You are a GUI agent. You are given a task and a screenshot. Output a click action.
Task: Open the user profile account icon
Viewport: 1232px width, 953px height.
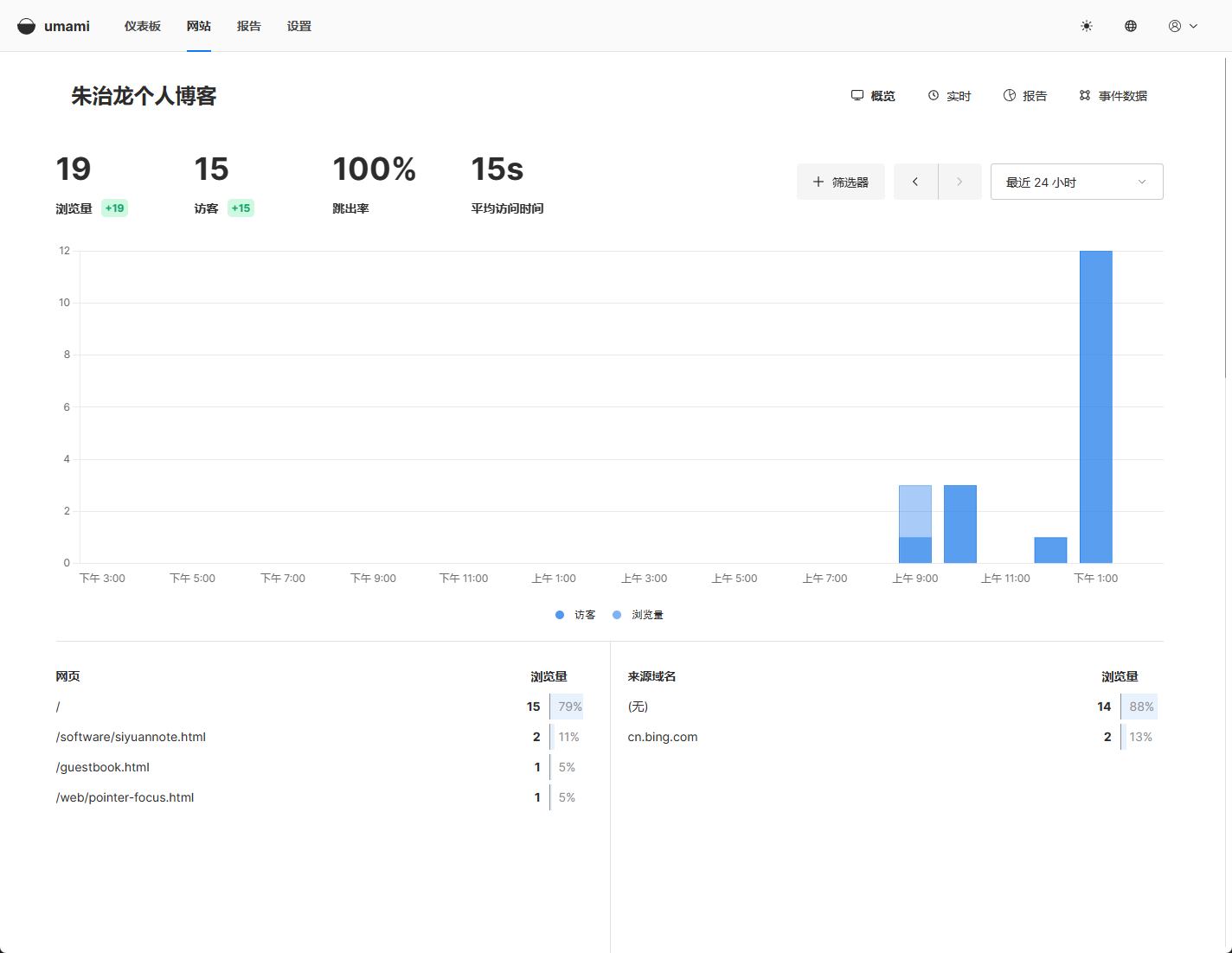click(x=1175, y=26)
